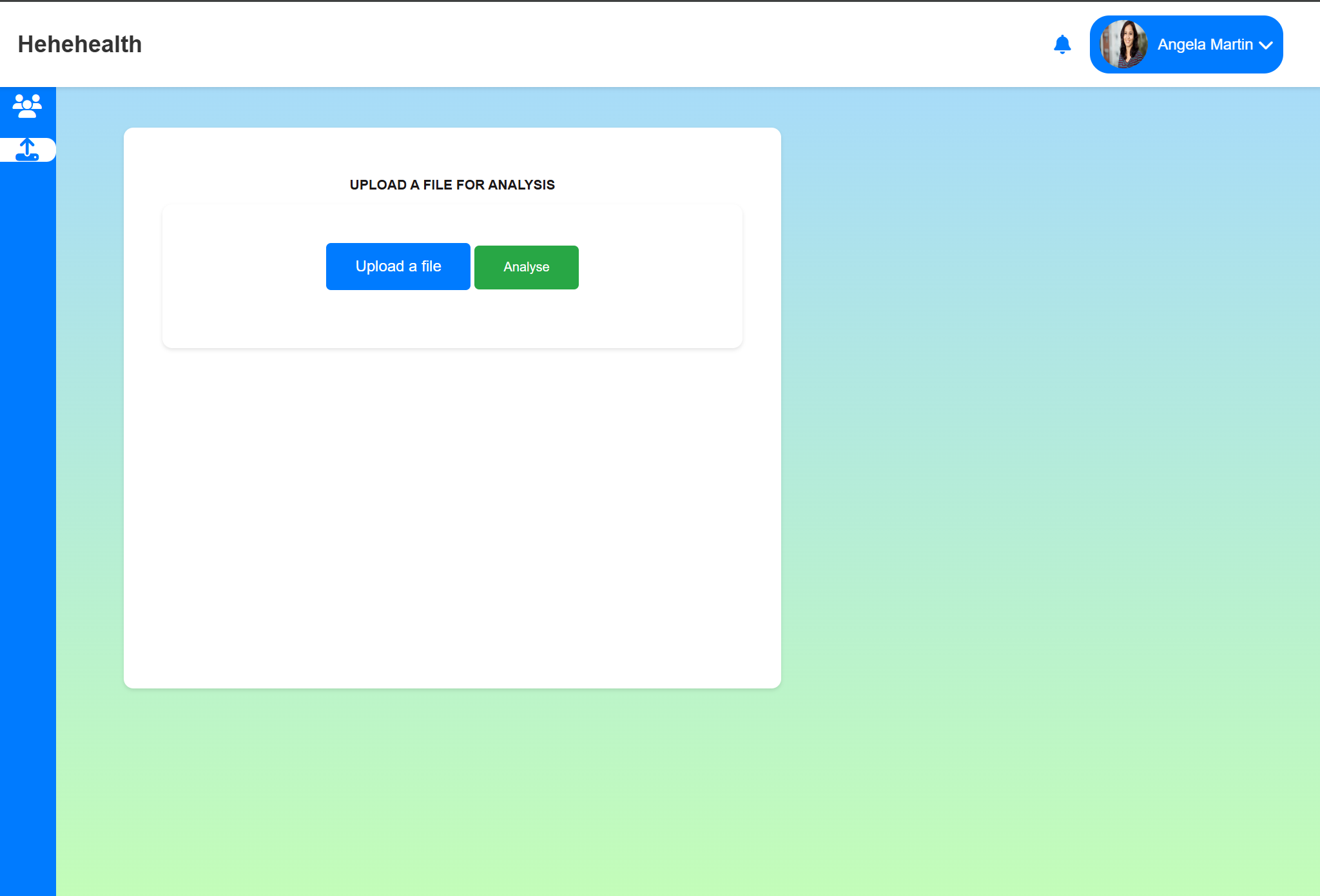Image resolution: width=1320 pixels, height=896 pixels.
Task: Click the blue user profile pill left of the photo
Action: click(x=1096, y=44)
